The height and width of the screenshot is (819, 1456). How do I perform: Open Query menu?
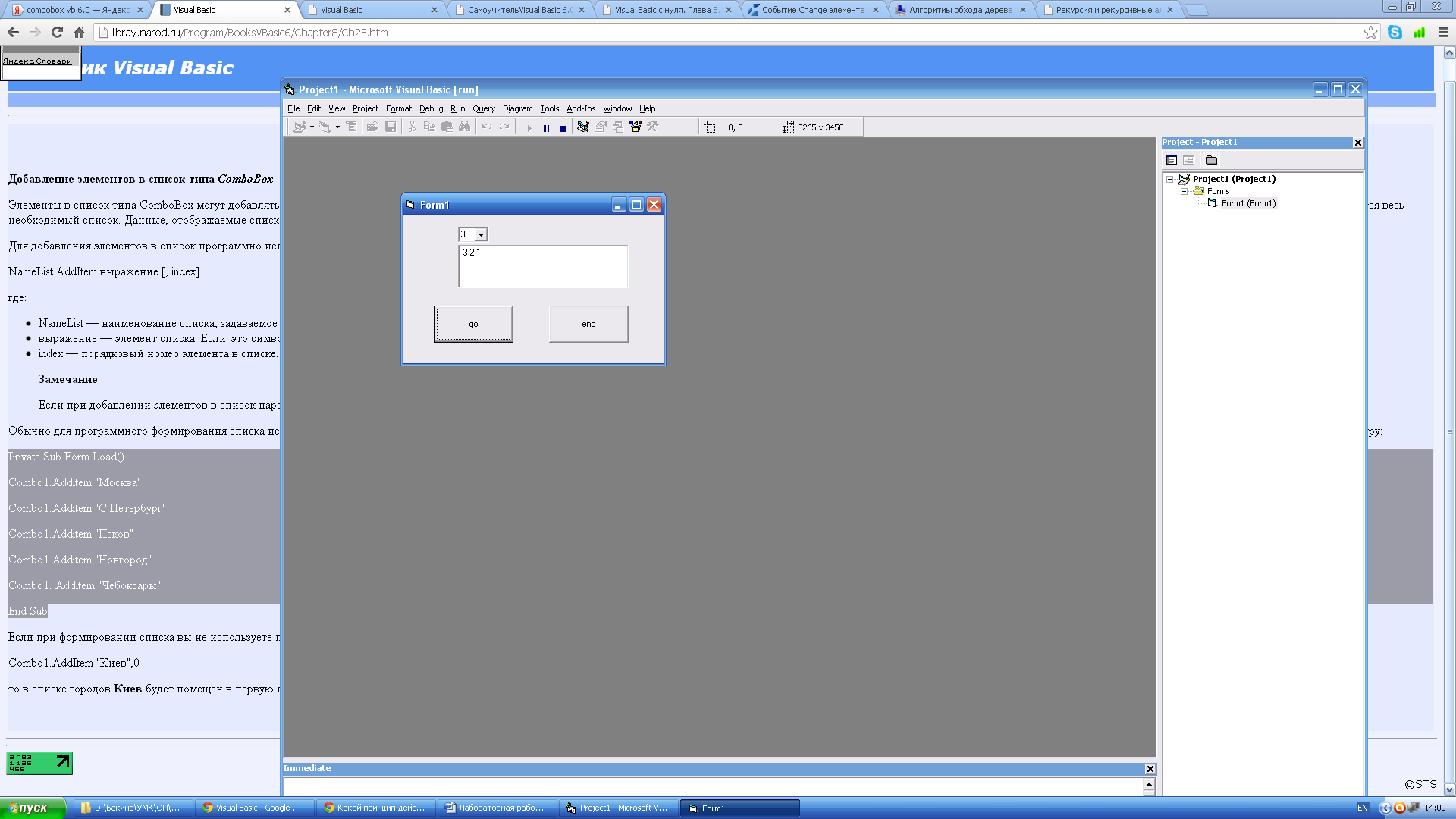(x=484, y=108)
